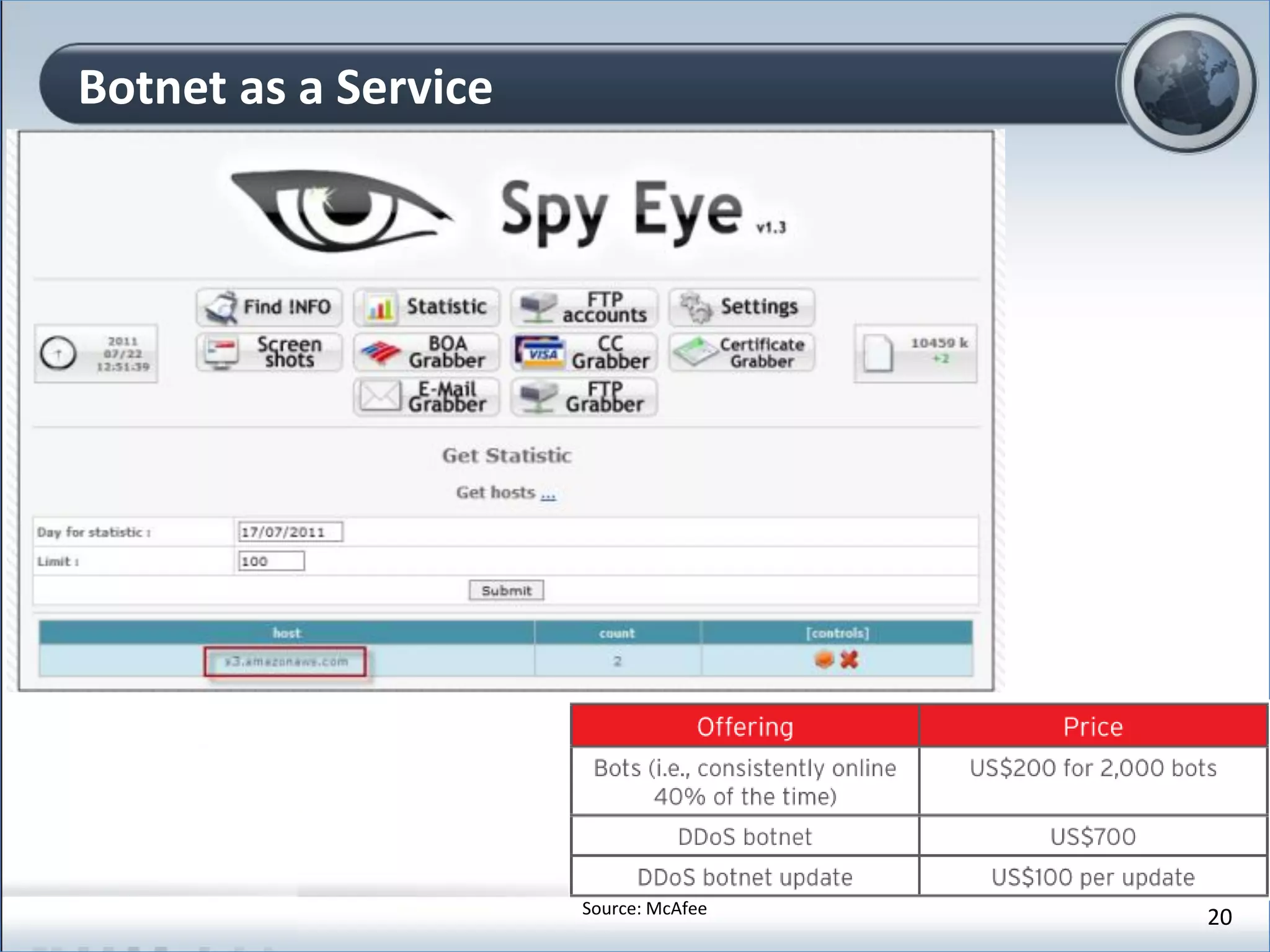Focus the Day for statistic date field

(290, 532)
